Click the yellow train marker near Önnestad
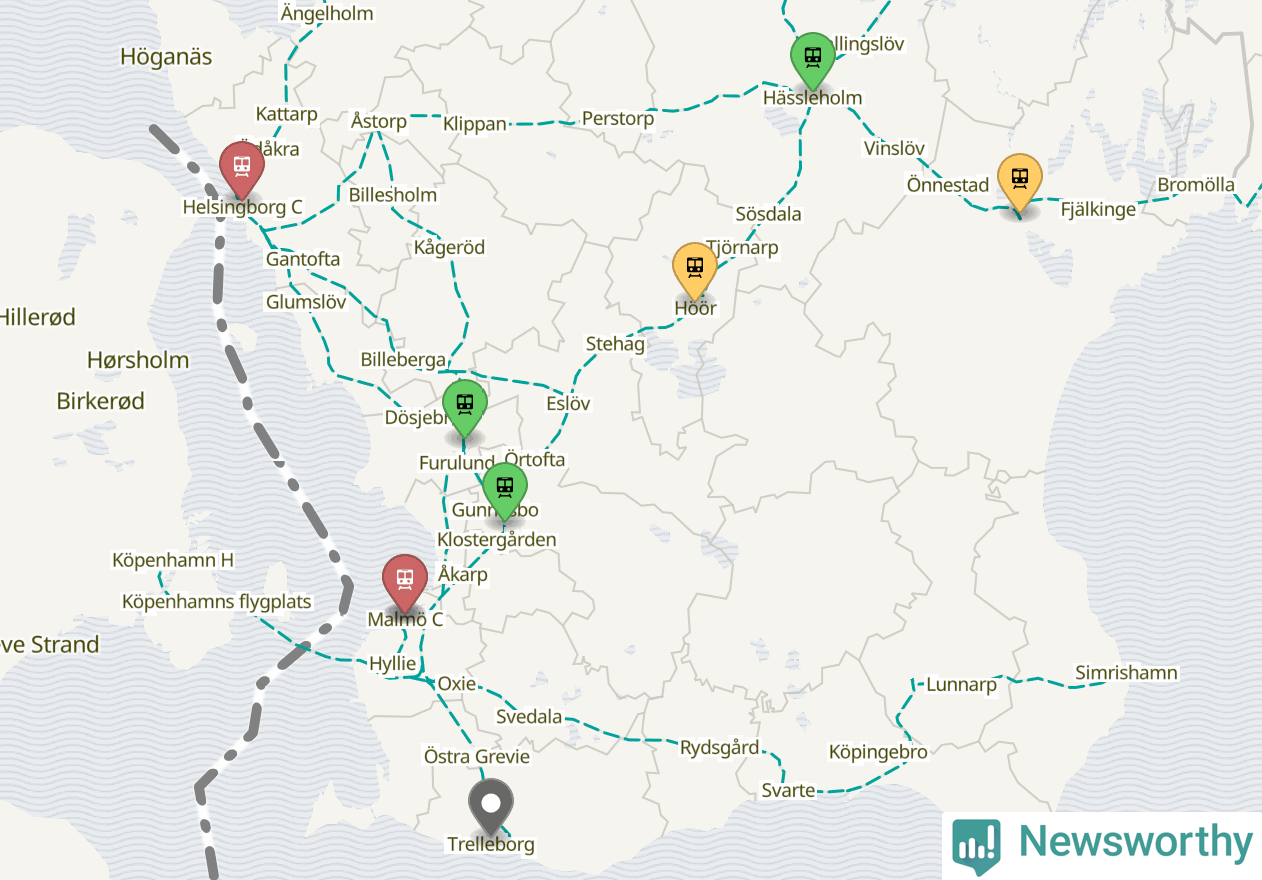This screenshot has width=1262, height=880. click(1019, 181)
